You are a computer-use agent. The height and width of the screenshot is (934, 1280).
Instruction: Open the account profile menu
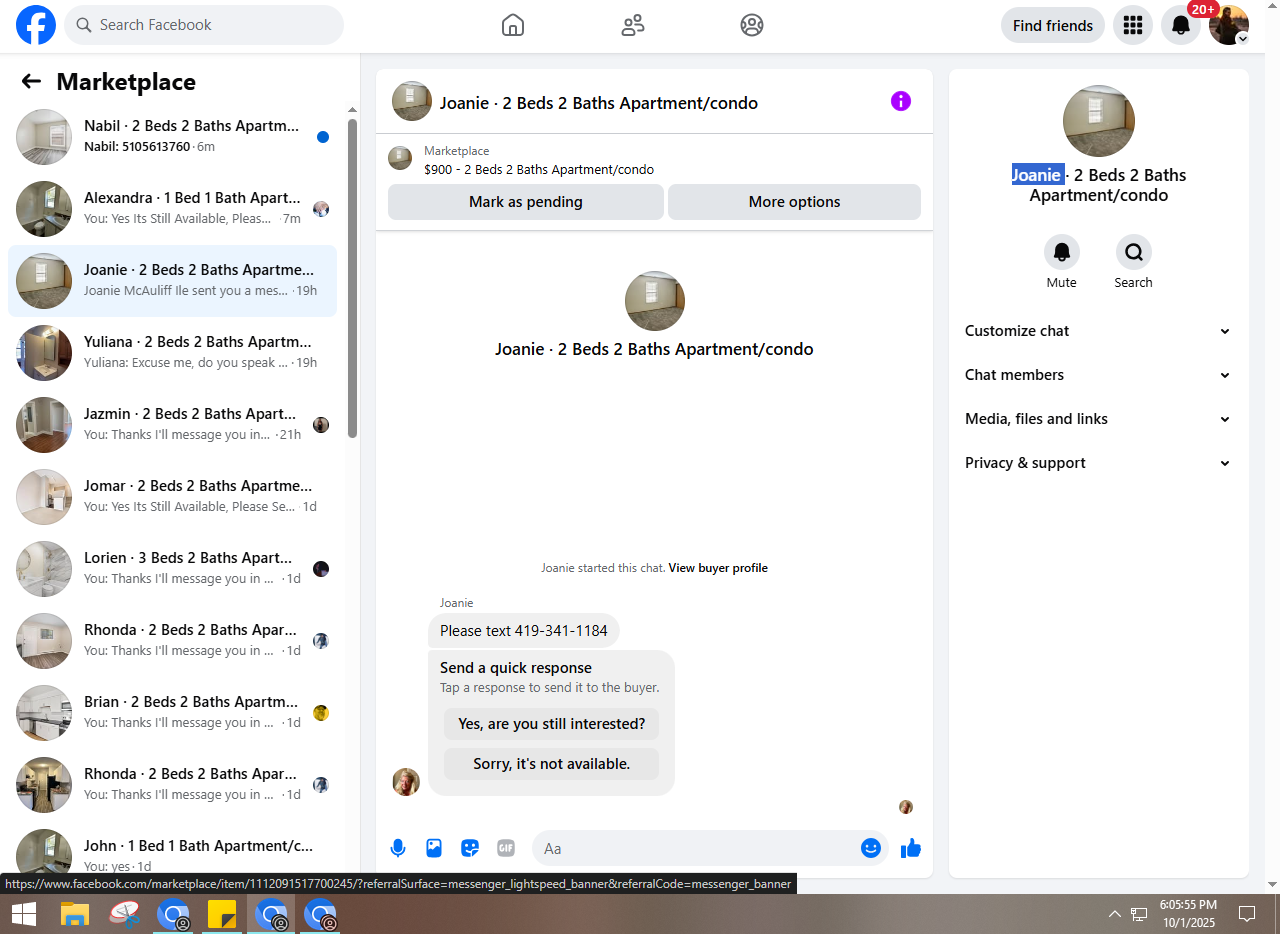point(1229,25)
